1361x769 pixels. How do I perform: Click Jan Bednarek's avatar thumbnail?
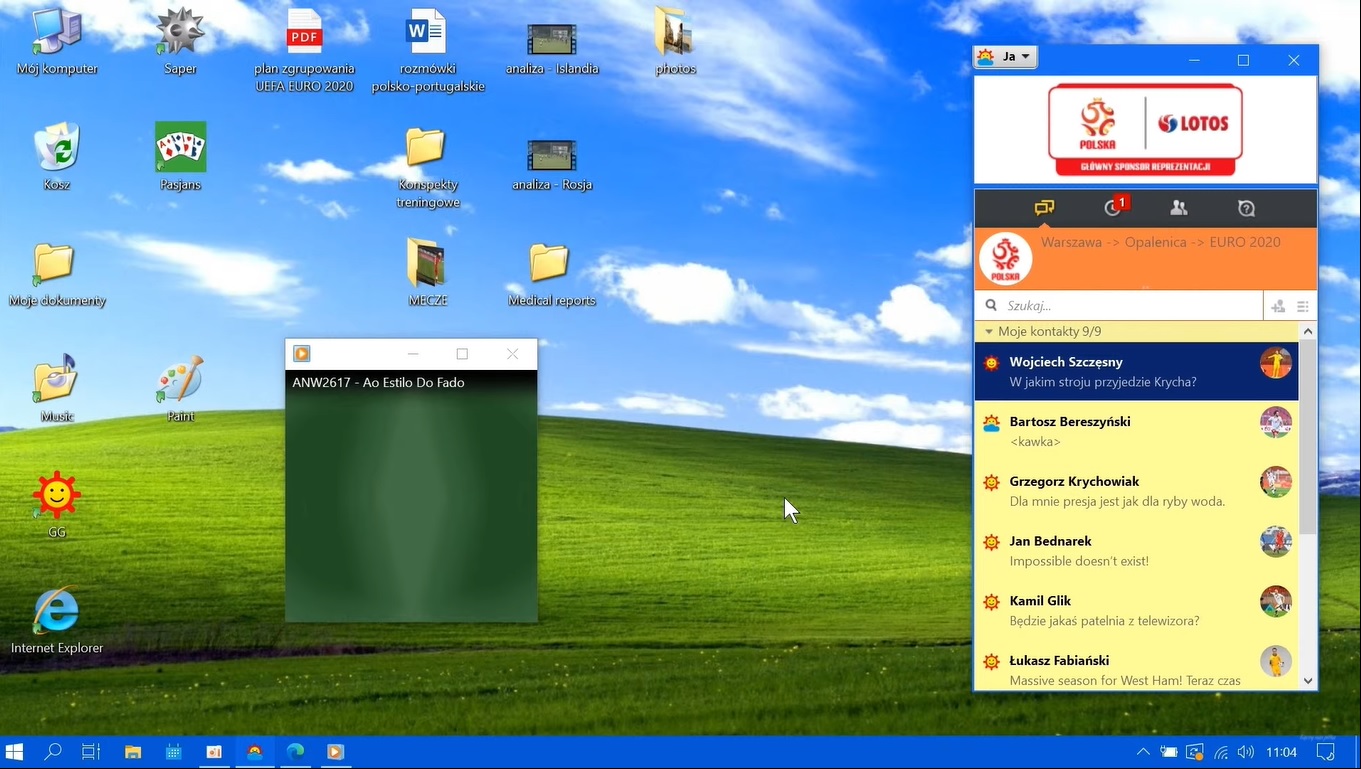coord(1276,541)
